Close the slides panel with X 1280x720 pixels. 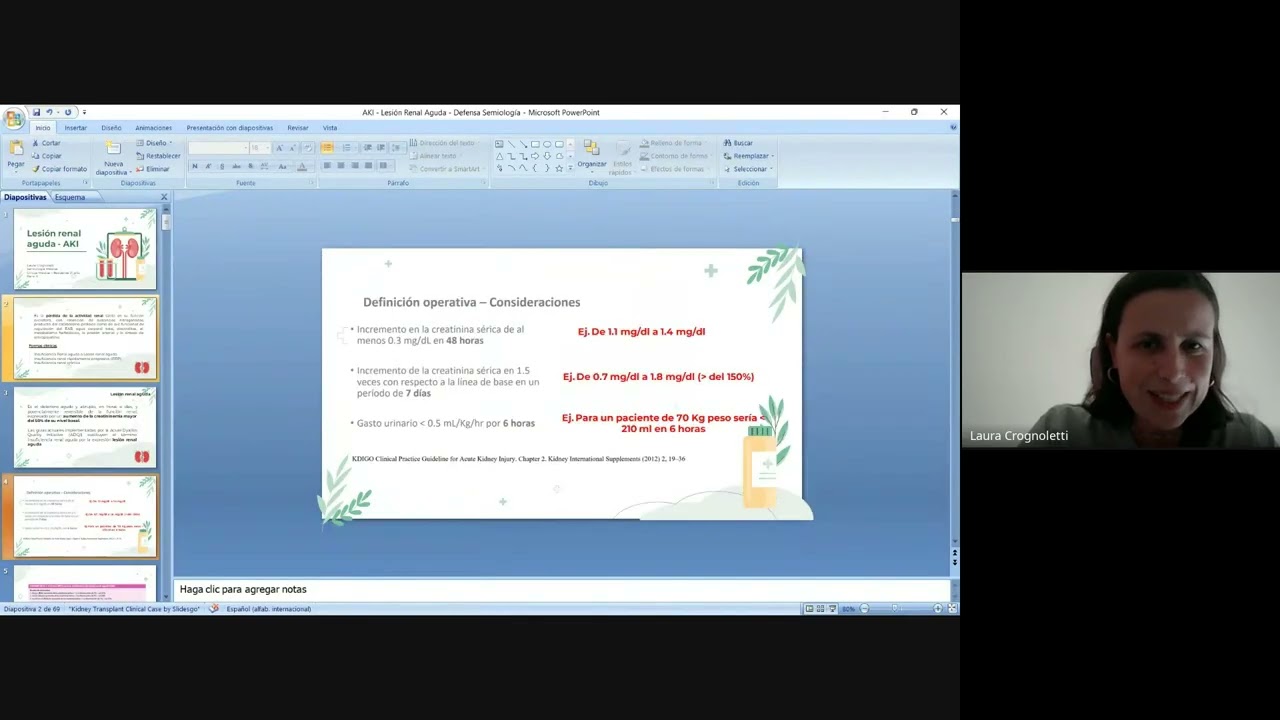click(x=164, y=197)
